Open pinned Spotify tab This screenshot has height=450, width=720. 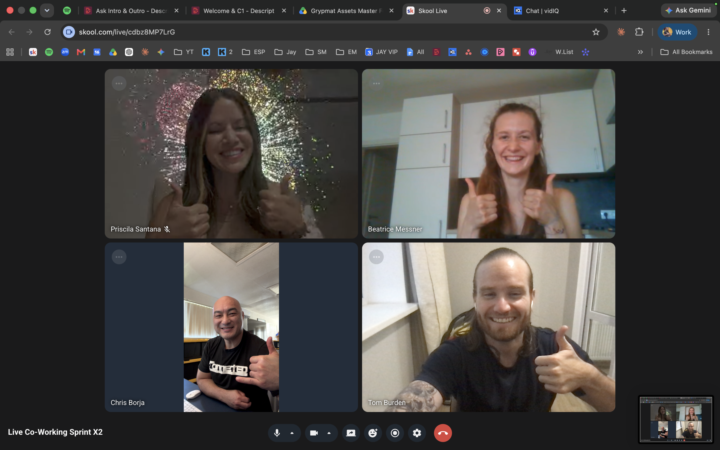(67, 11)
